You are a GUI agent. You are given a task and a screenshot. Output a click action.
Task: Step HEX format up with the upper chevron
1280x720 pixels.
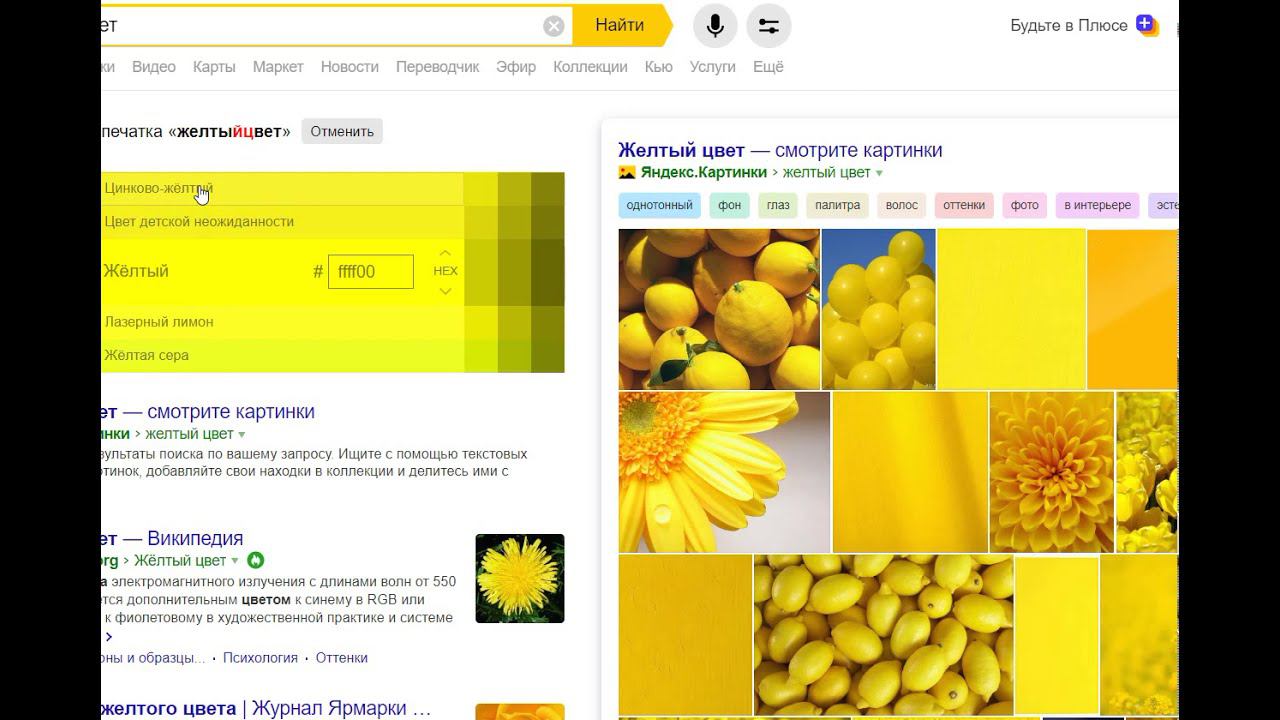[445, 252]
